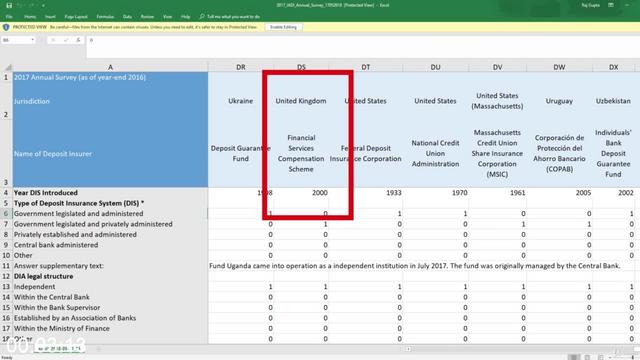Click the 'Fund Uganda came into operation' text cell
The width and height of the screenshot is (640, 360).
pos(415,266)
